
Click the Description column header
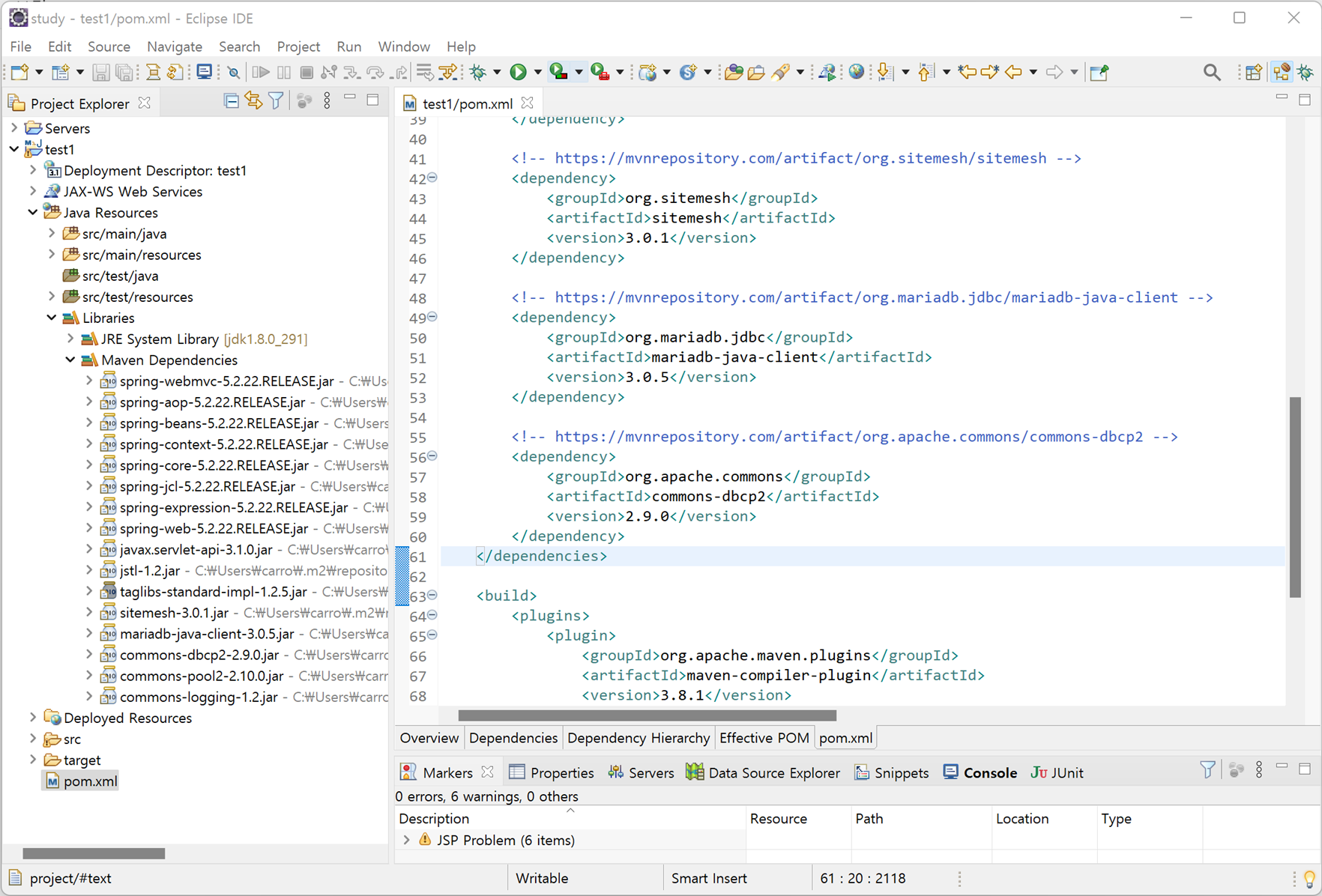[570, 819]
